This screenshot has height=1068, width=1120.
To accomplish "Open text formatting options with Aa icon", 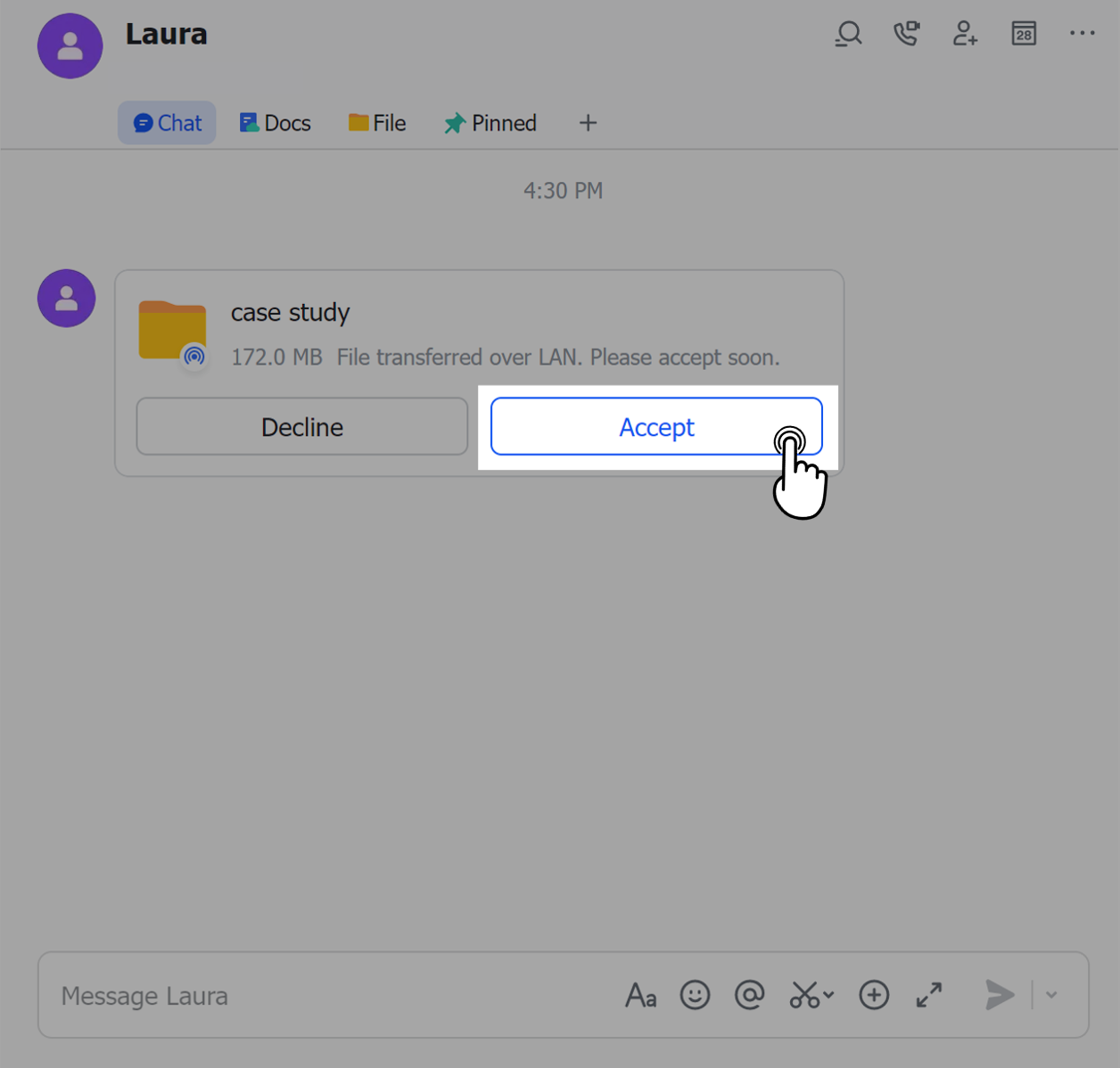I will coord(640,995).
